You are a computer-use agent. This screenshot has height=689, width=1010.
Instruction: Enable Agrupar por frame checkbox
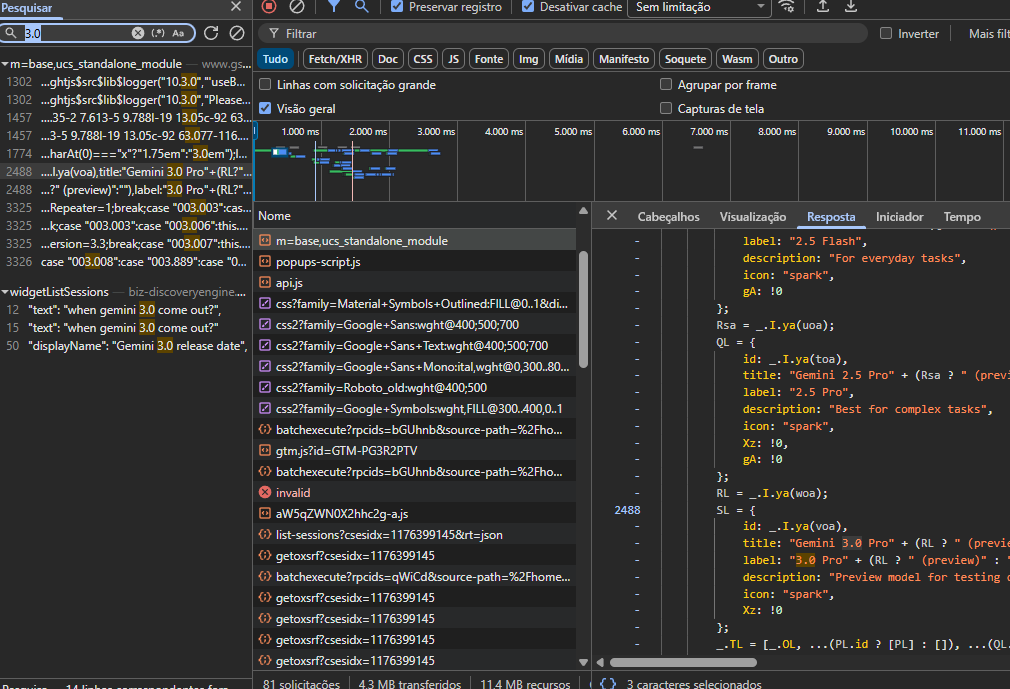tap(666, 85)
